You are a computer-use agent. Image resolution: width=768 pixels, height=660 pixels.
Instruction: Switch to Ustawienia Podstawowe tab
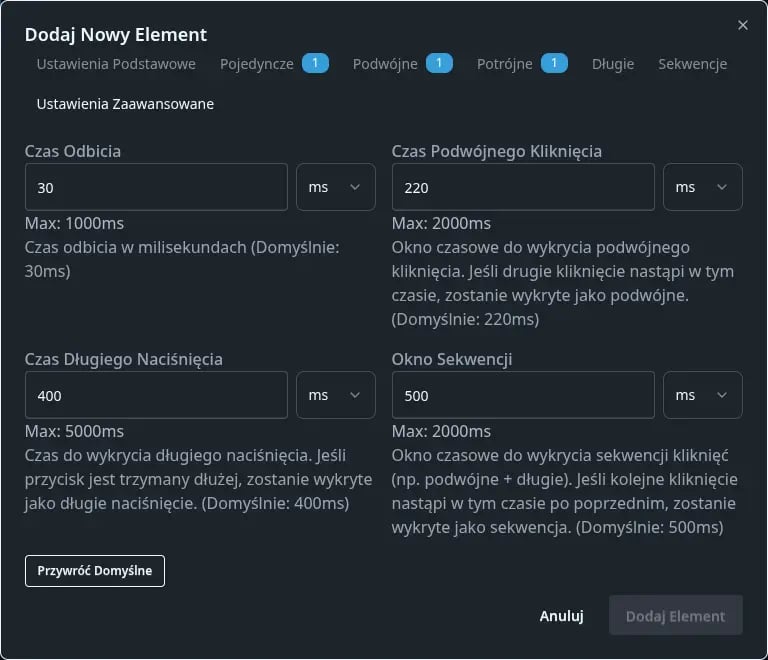(116, 64)
